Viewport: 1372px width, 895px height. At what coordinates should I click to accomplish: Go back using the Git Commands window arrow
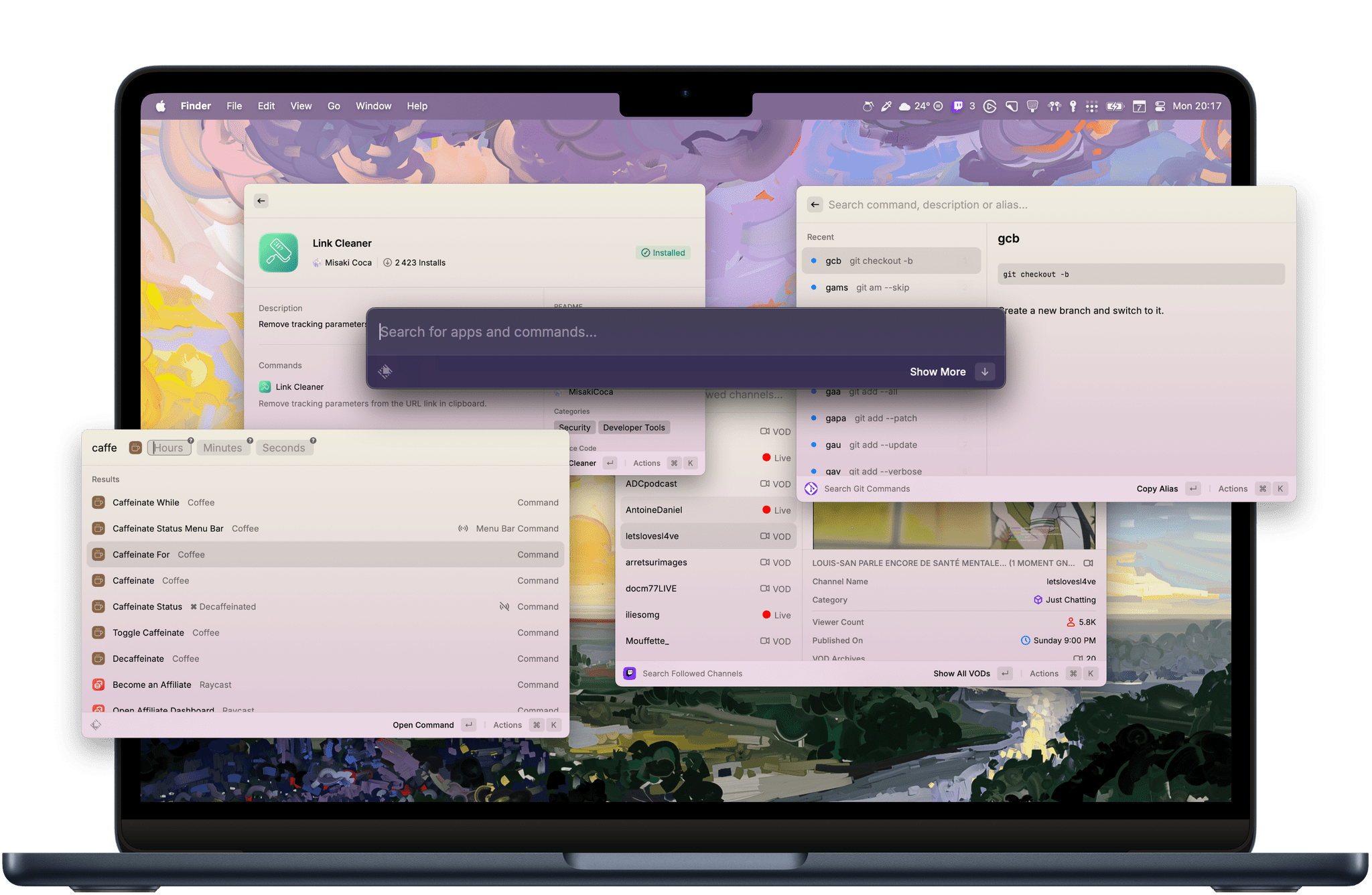815,204
